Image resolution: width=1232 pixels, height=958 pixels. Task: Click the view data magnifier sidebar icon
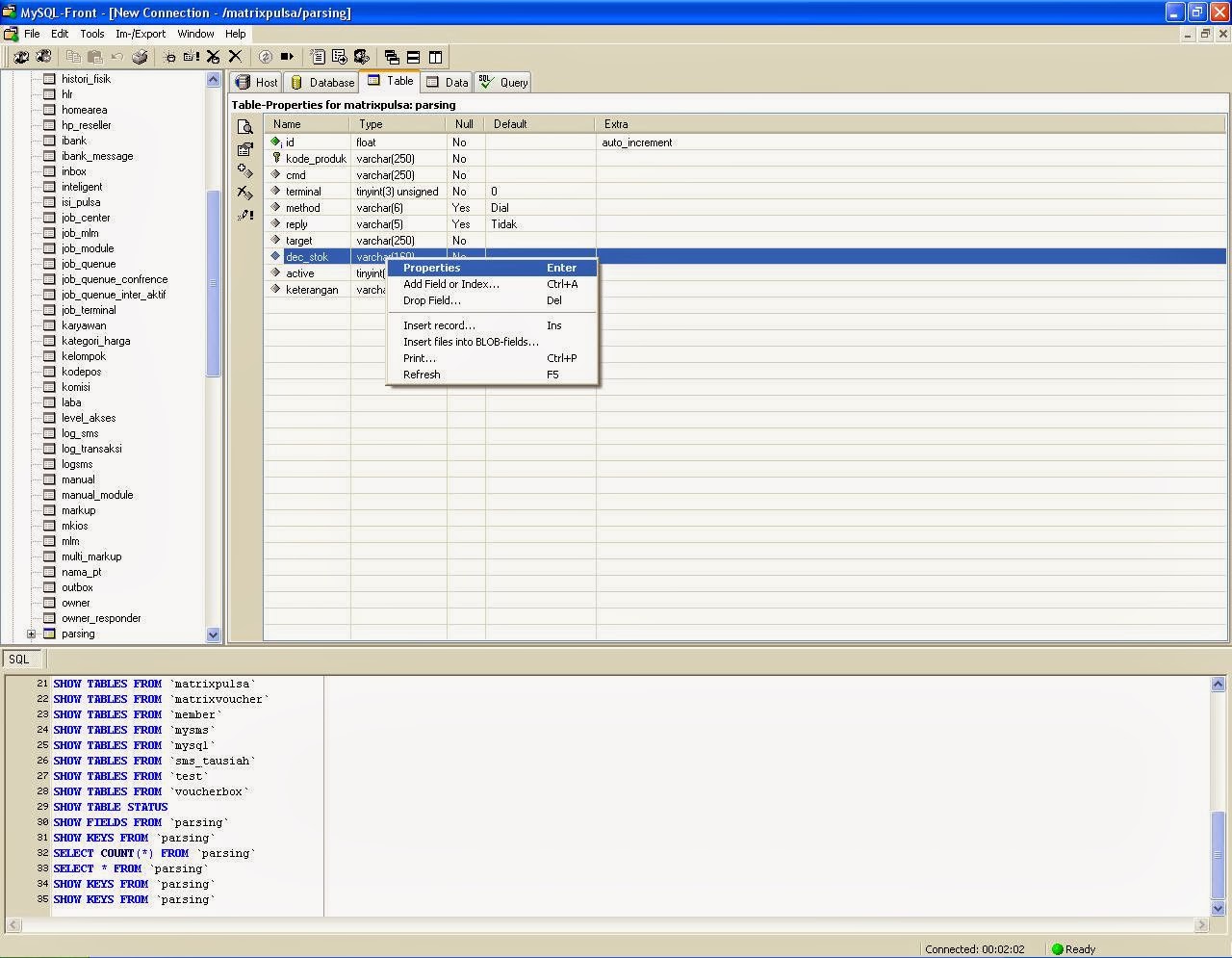coord(245,127)
